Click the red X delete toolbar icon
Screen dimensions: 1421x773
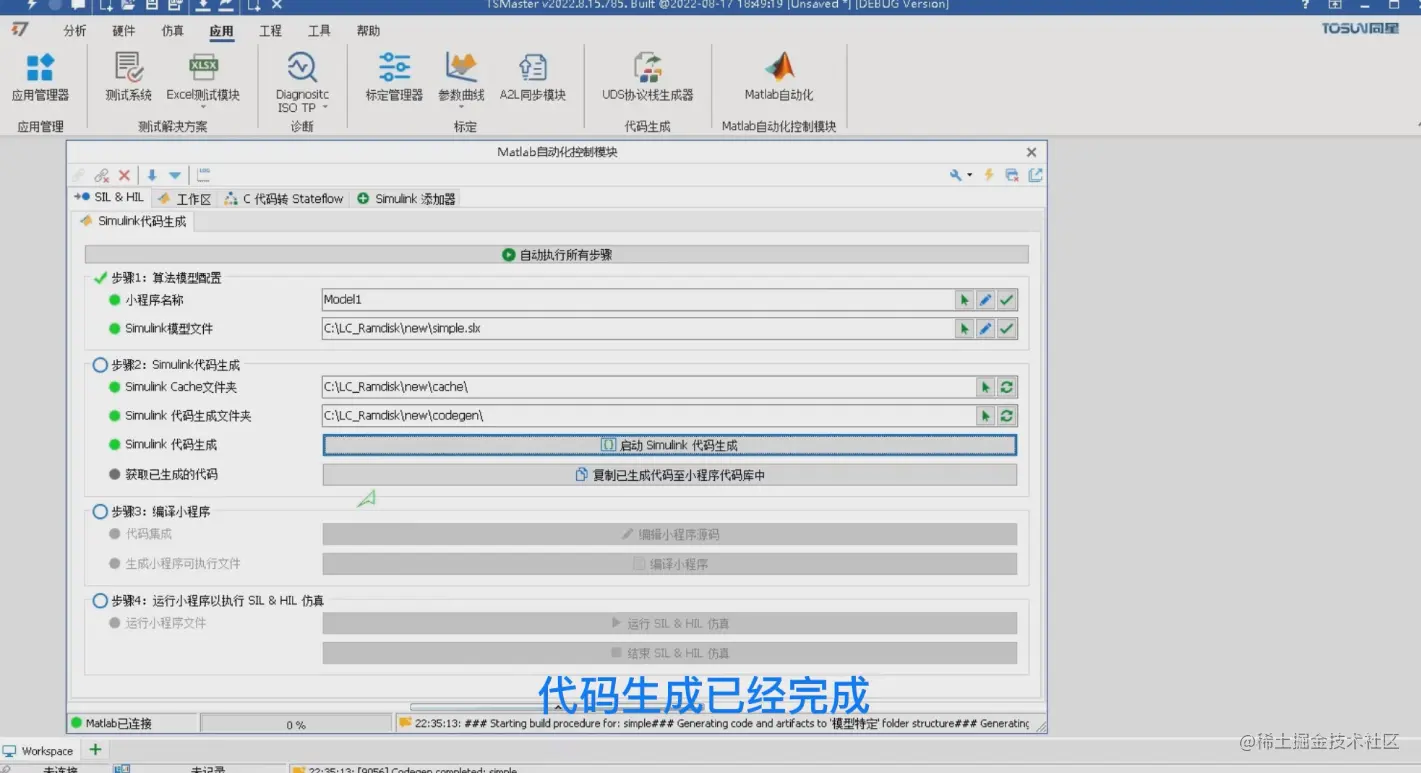(124, 175)
